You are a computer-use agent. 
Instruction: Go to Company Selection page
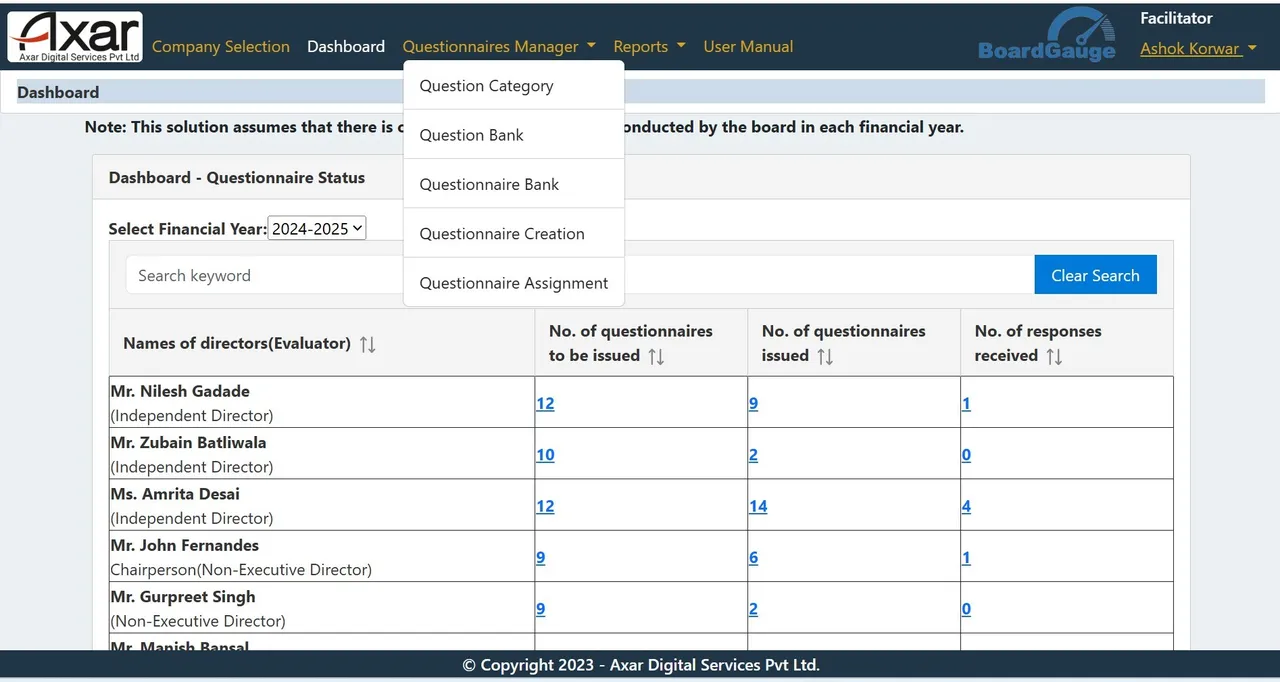point(221,46)
